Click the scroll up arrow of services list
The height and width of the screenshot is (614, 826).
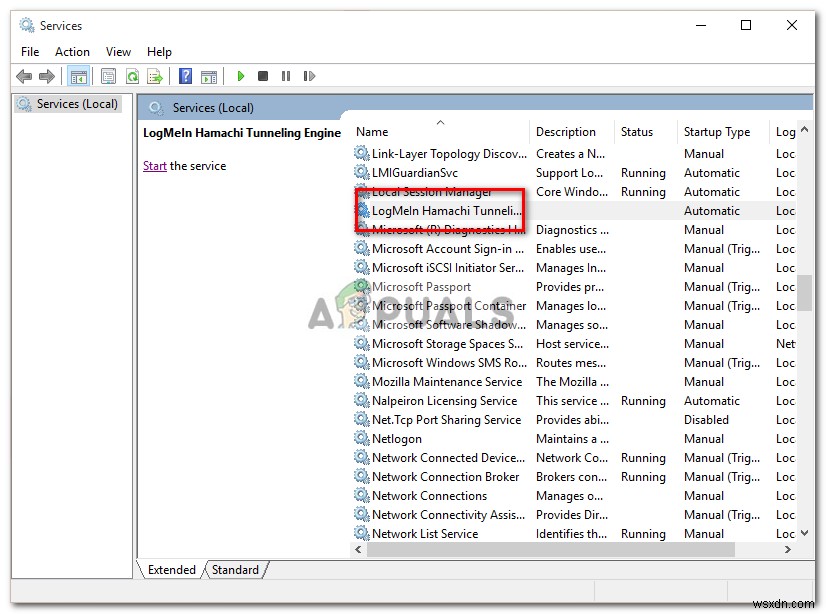coord(804,129)
